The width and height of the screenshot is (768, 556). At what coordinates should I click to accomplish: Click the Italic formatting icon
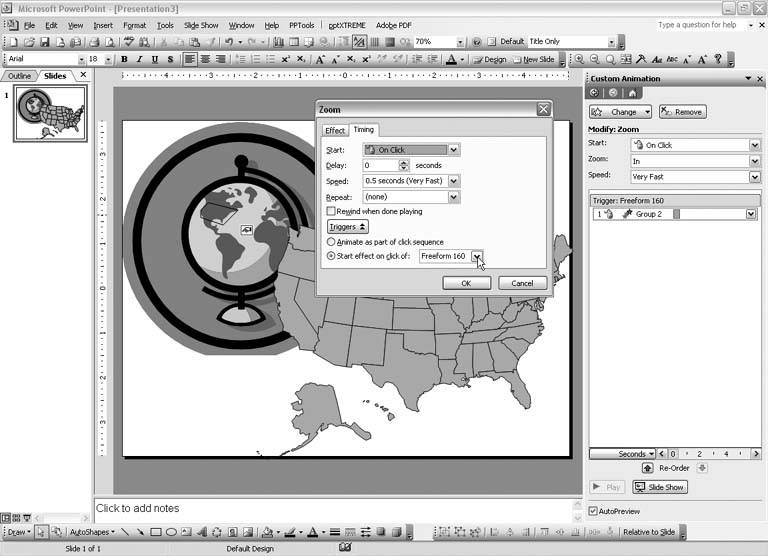click(139, 60)
